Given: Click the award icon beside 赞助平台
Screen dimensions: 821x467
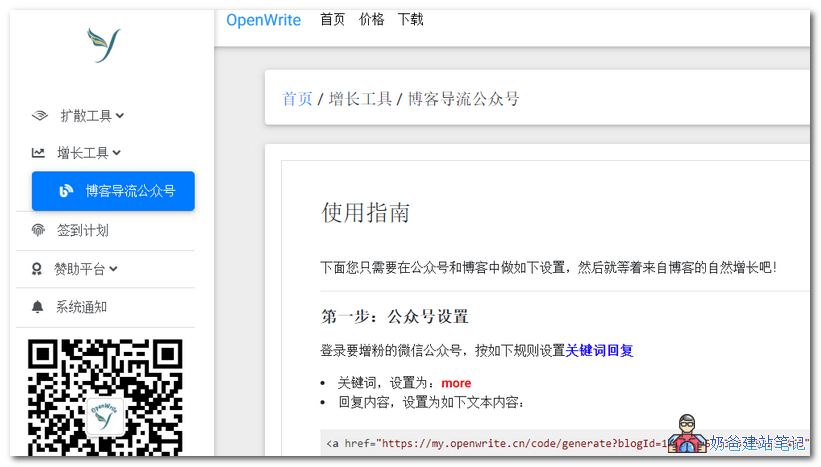Looking at the screenshot, I should click(37, 269).
